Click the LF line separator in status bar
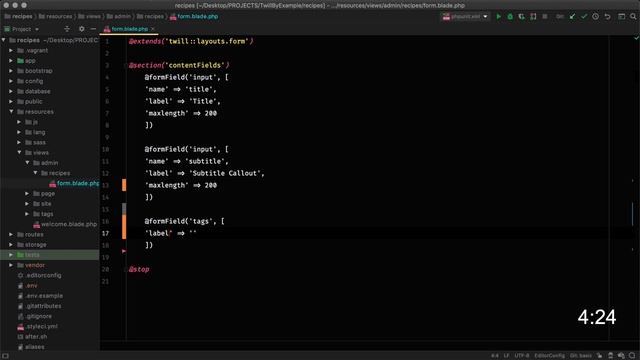Viewport: 640px width, 360px height. (506, 356)
